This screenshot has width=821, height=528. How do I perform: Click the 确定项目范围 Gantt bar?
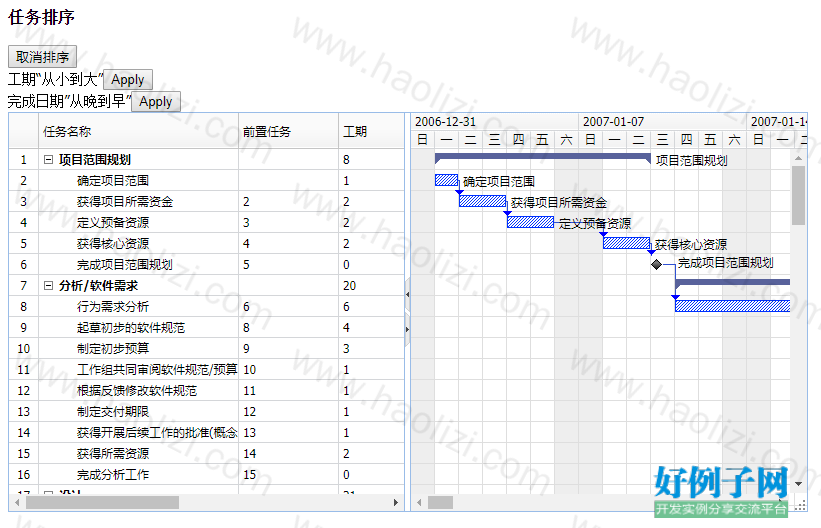click(447, 180)
